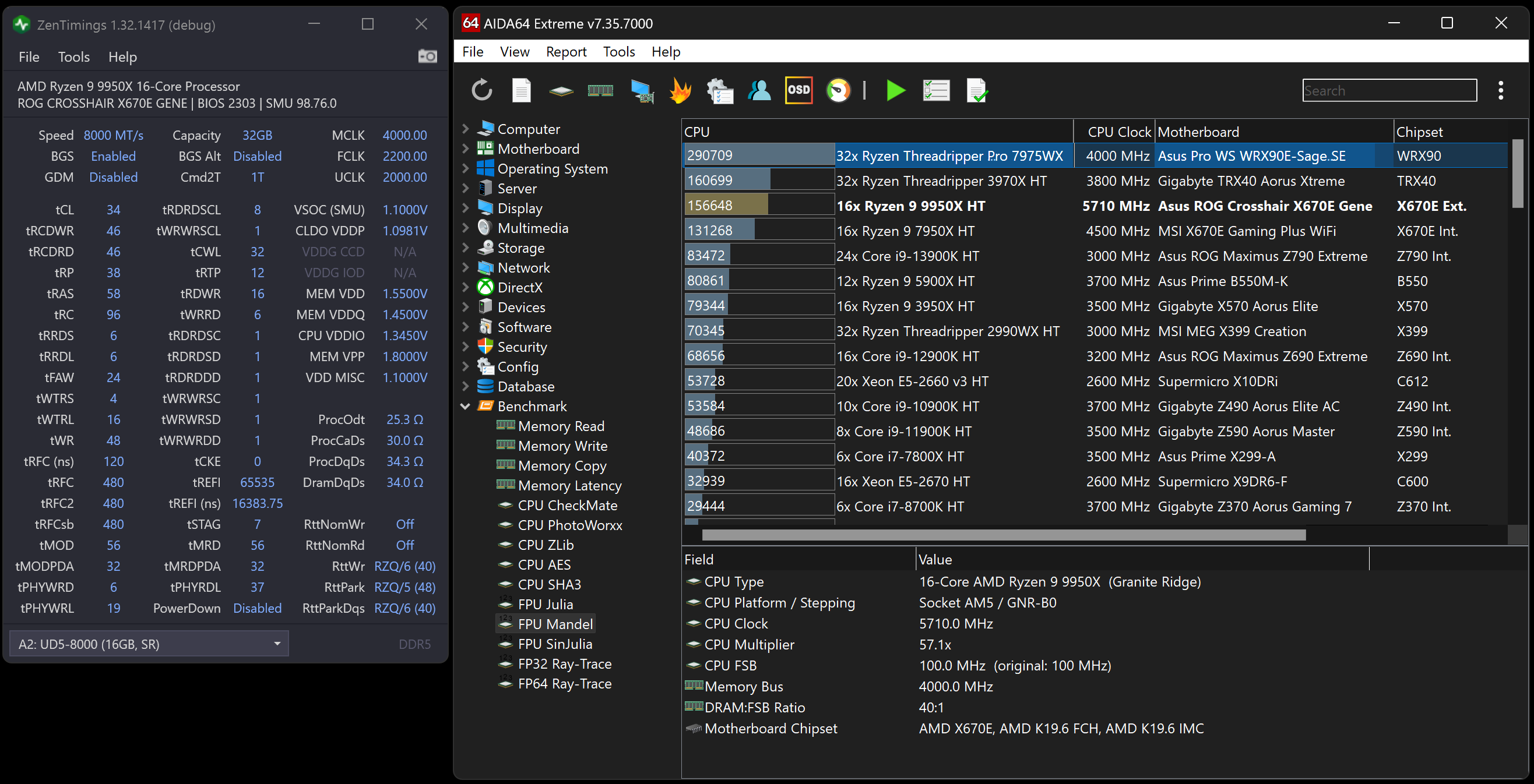Click the Refresh toolbar icon in AIDA64

point(482,90)
